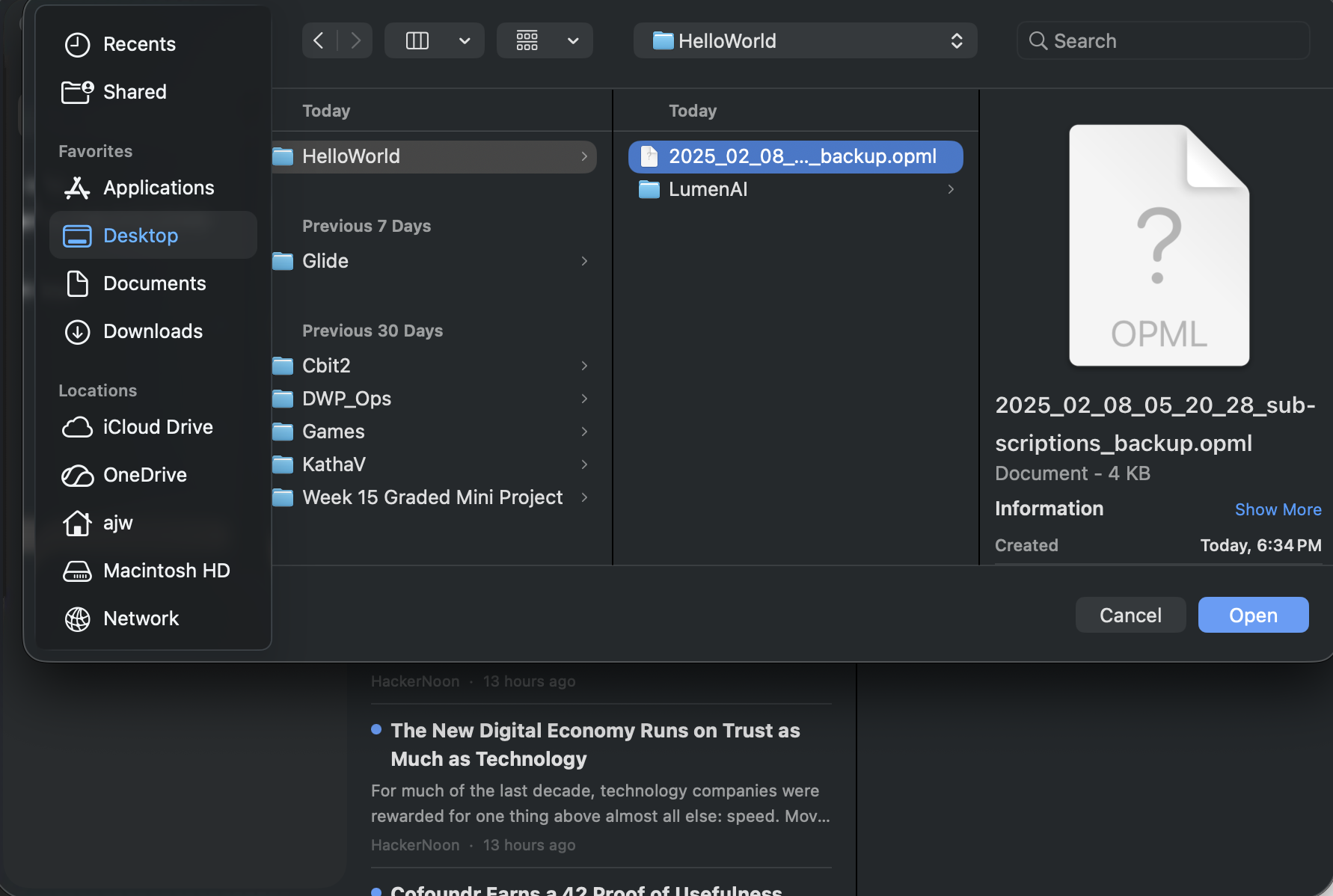Click the preview filename text

(x=1155, y=424)
